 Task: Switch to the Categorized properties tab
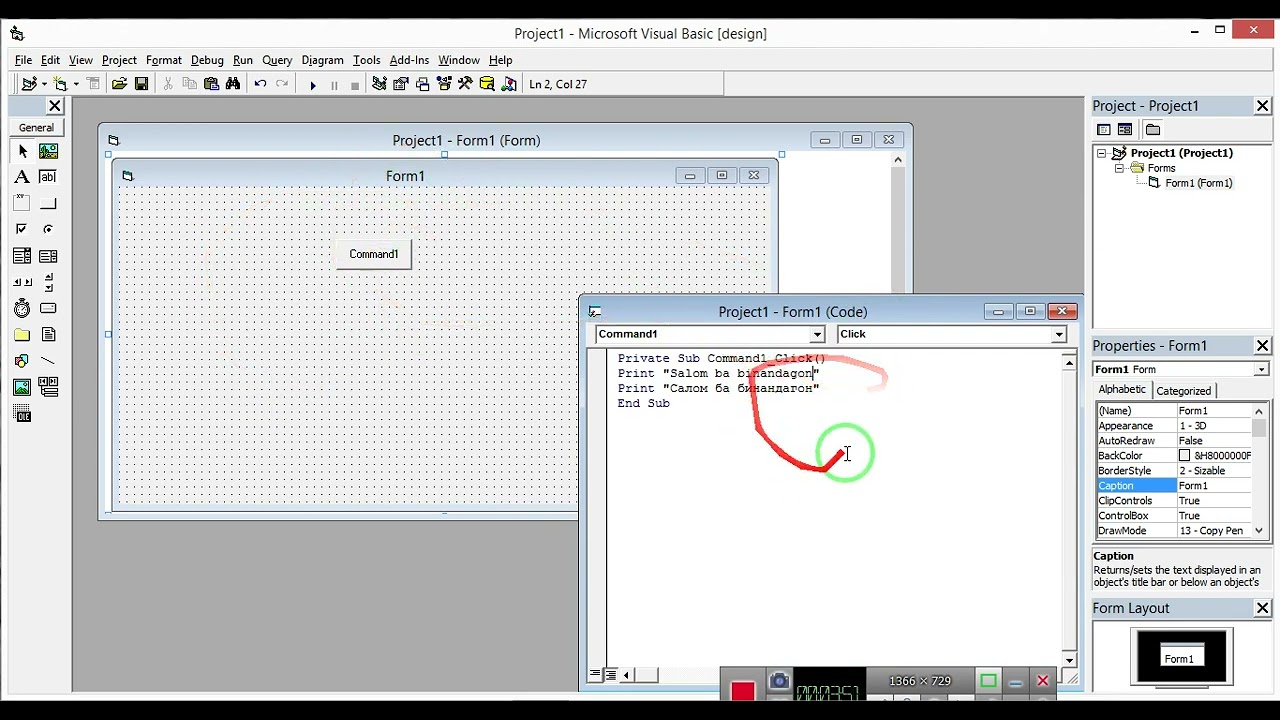tap(1184, 391)
